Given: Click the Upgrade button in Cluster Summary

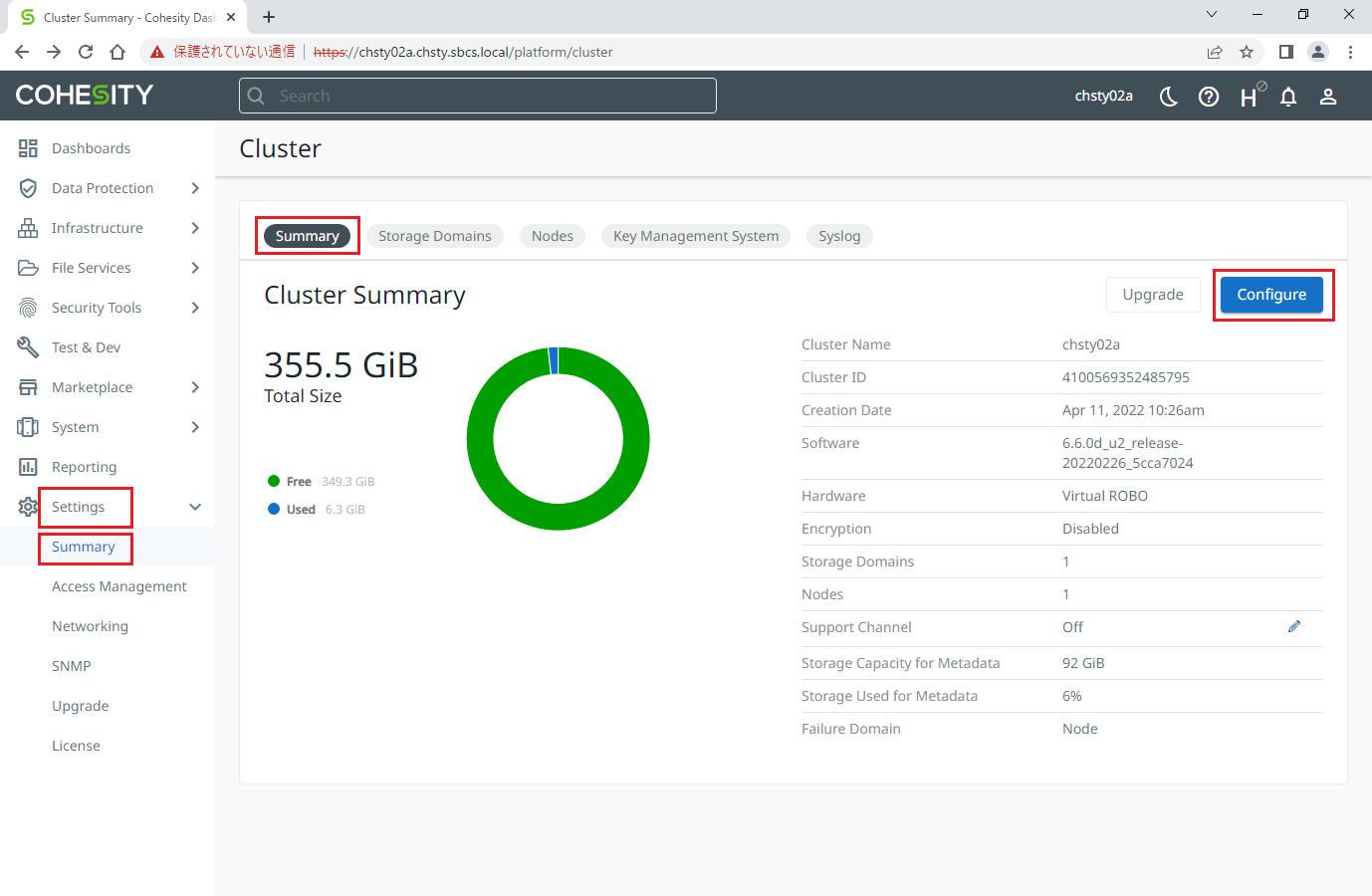Looking at the screenshot, I should tap(1153, 295).
